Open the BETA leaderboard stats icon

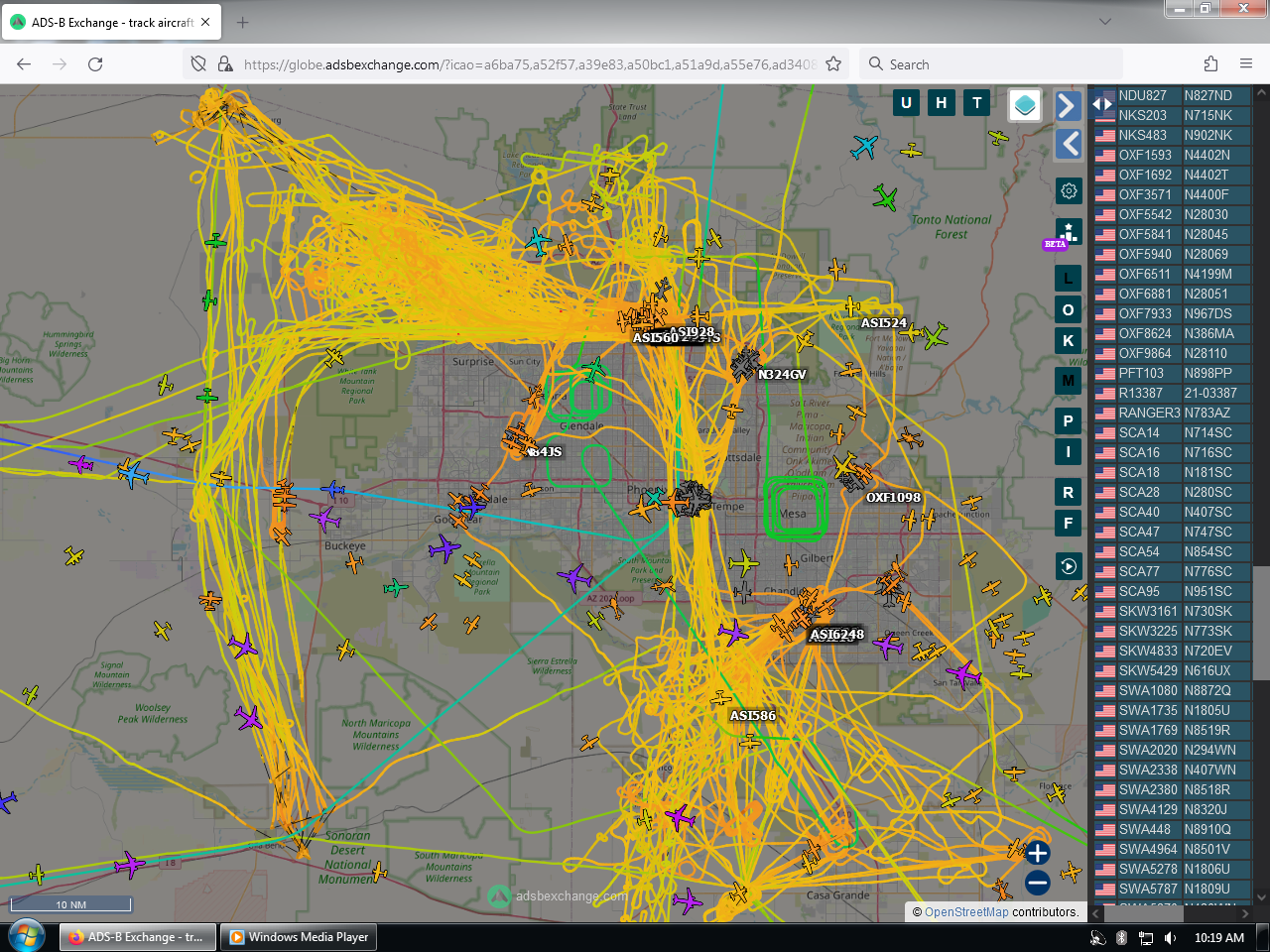pos(1068,234)
